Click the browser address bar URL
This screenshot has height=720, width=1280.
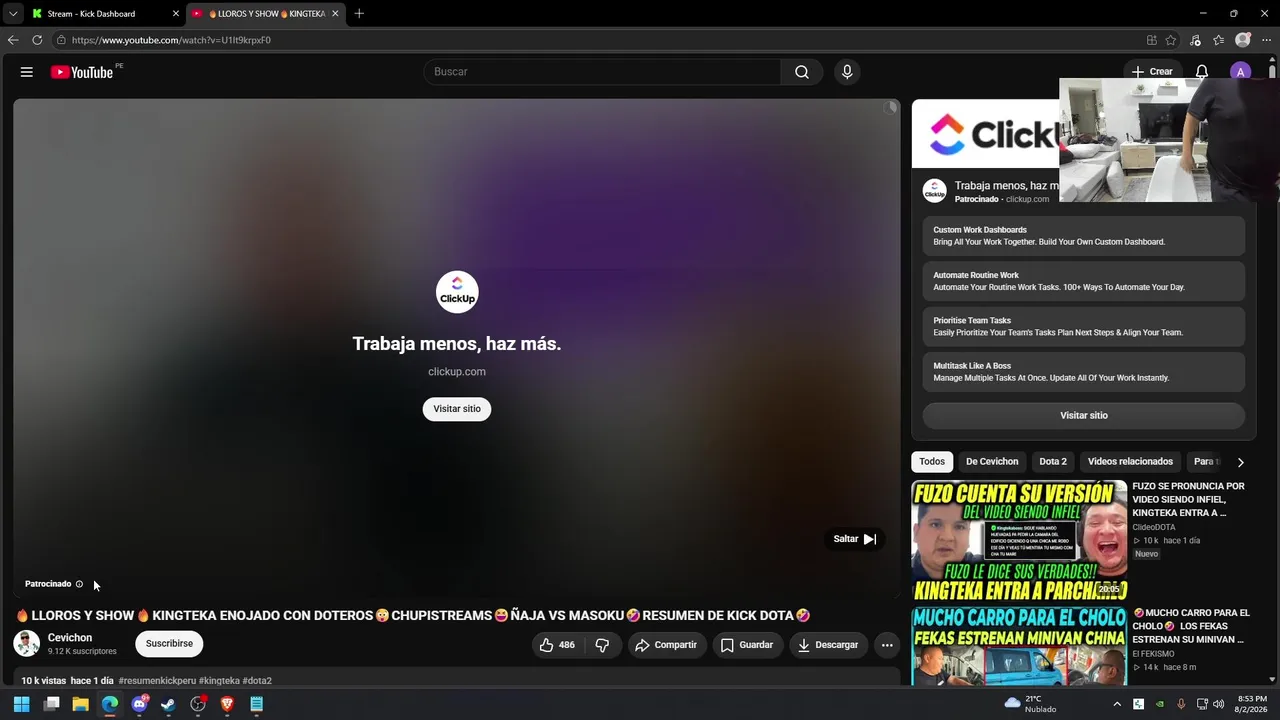(x=171, y=40)
